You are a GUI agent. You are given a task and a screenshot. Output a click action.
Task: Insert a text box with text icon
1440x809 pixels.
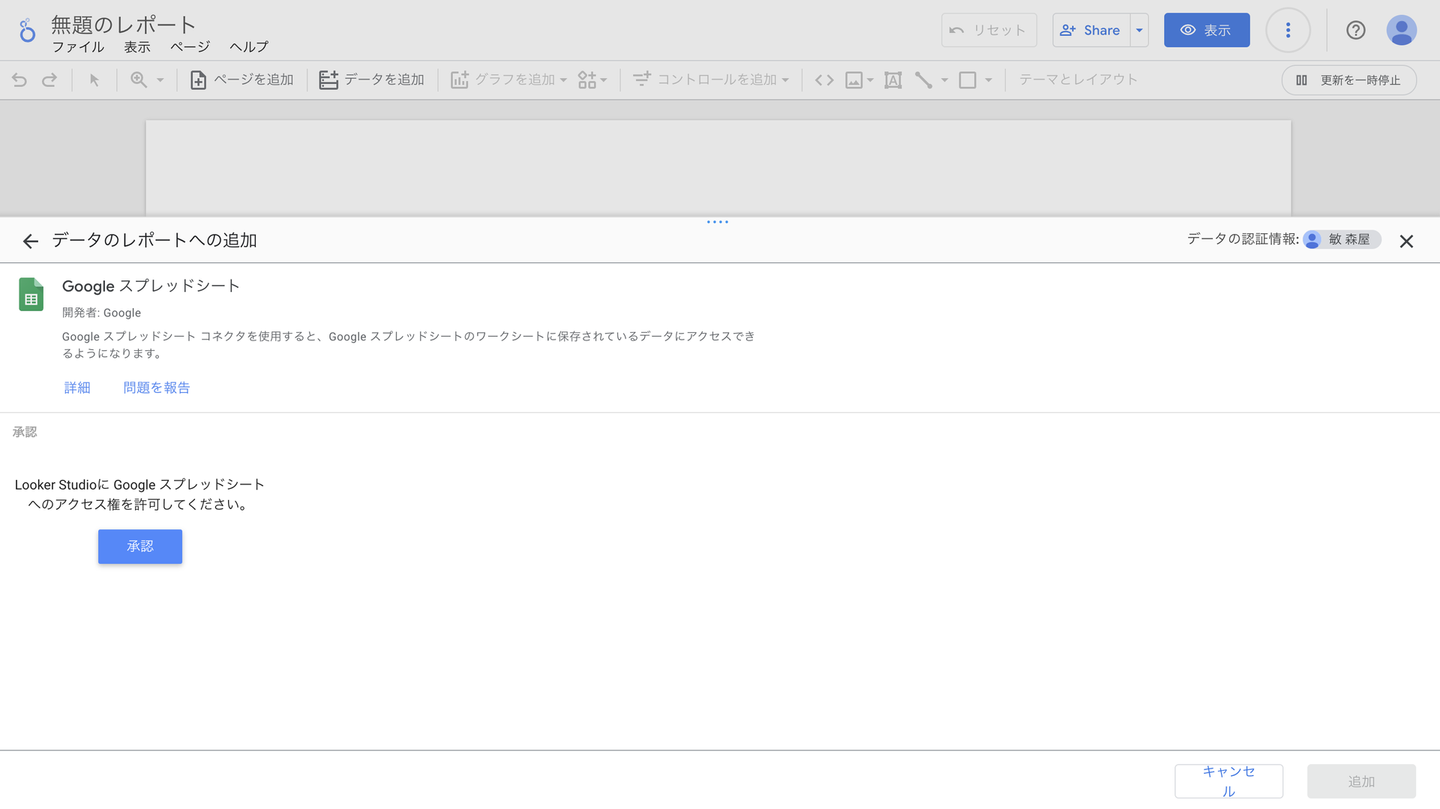(x=893, y=80)
